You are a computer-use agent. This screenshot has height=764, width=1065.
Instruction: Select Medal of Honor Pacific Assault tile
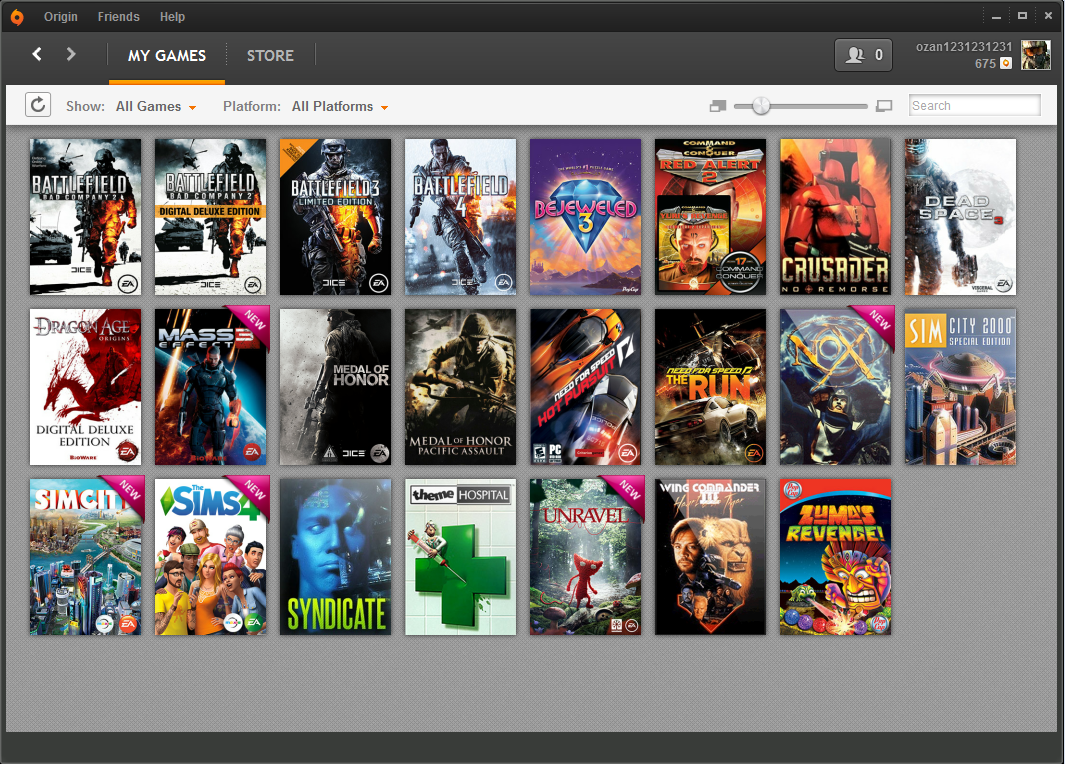click(x=461, y=386)
